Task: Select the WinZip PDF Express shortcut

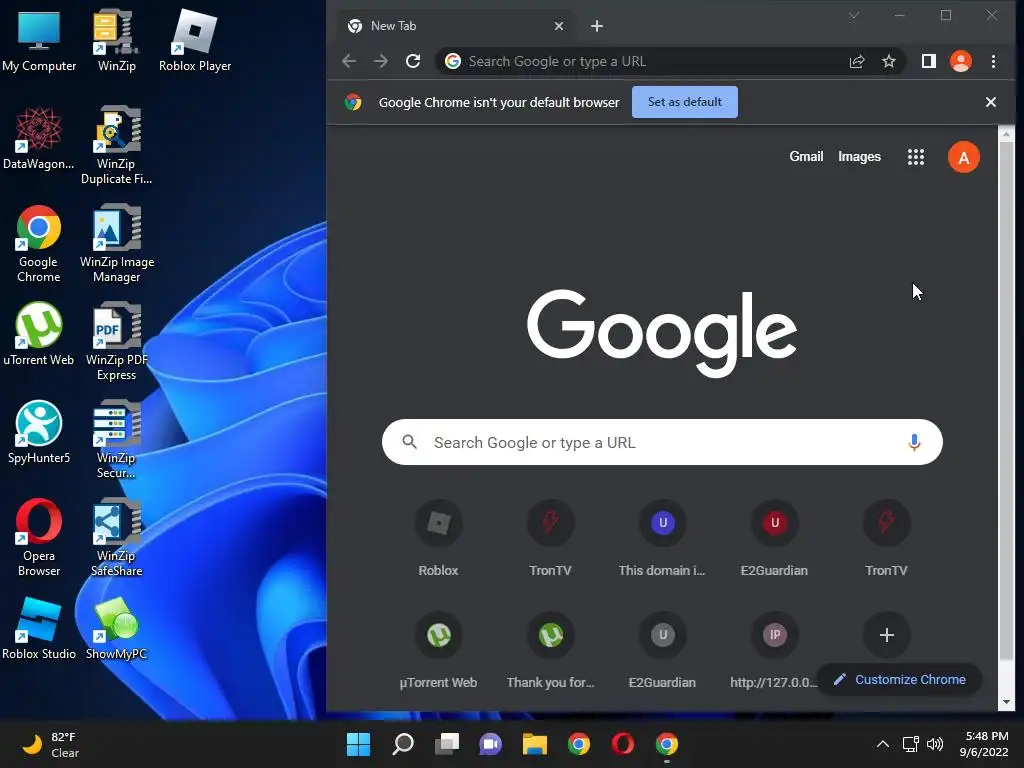Action: coord(116,342)
